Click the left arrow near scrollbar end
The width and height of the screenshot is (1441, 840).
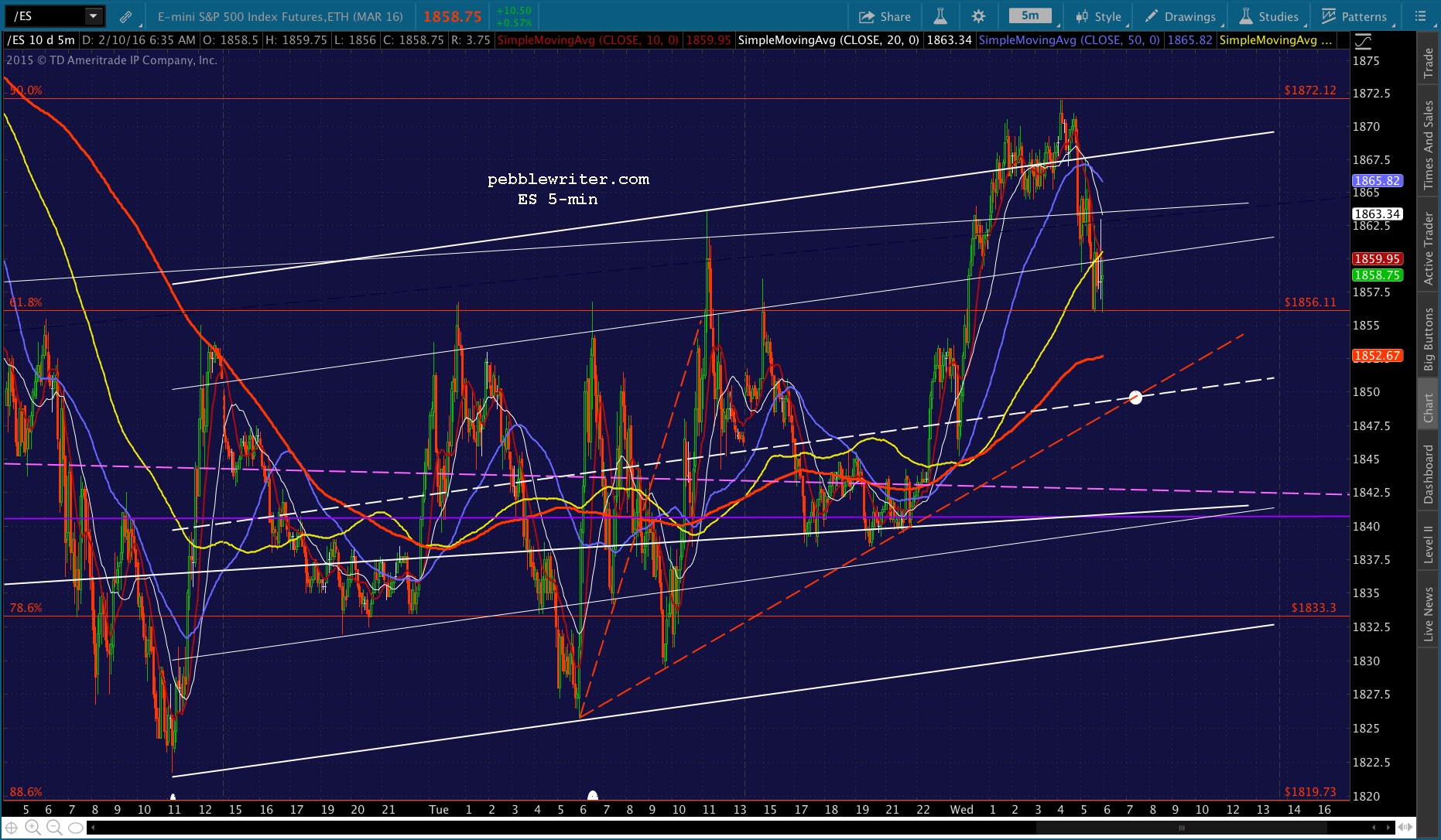point(1374,828)
